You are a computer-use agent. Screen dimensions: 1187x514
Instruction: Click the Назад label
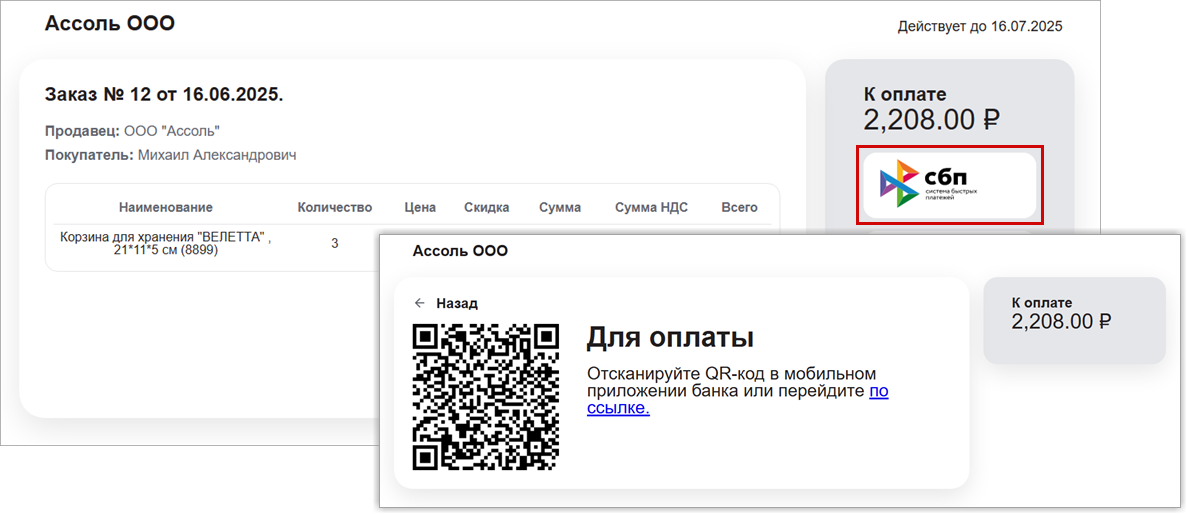457,304
